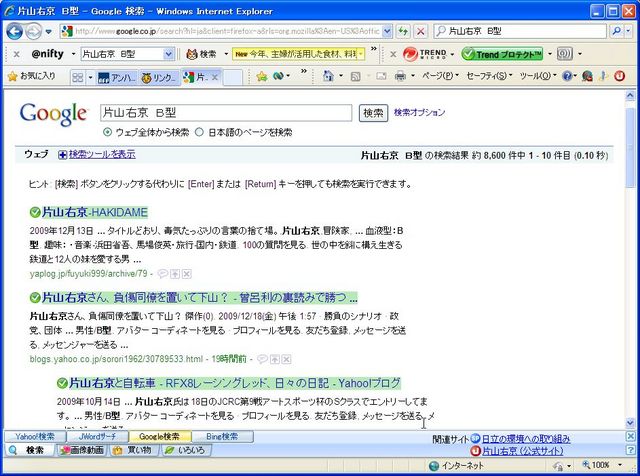Open Trend Micro logo dropdown arrow
640x476 pixels.
(452, 54)
